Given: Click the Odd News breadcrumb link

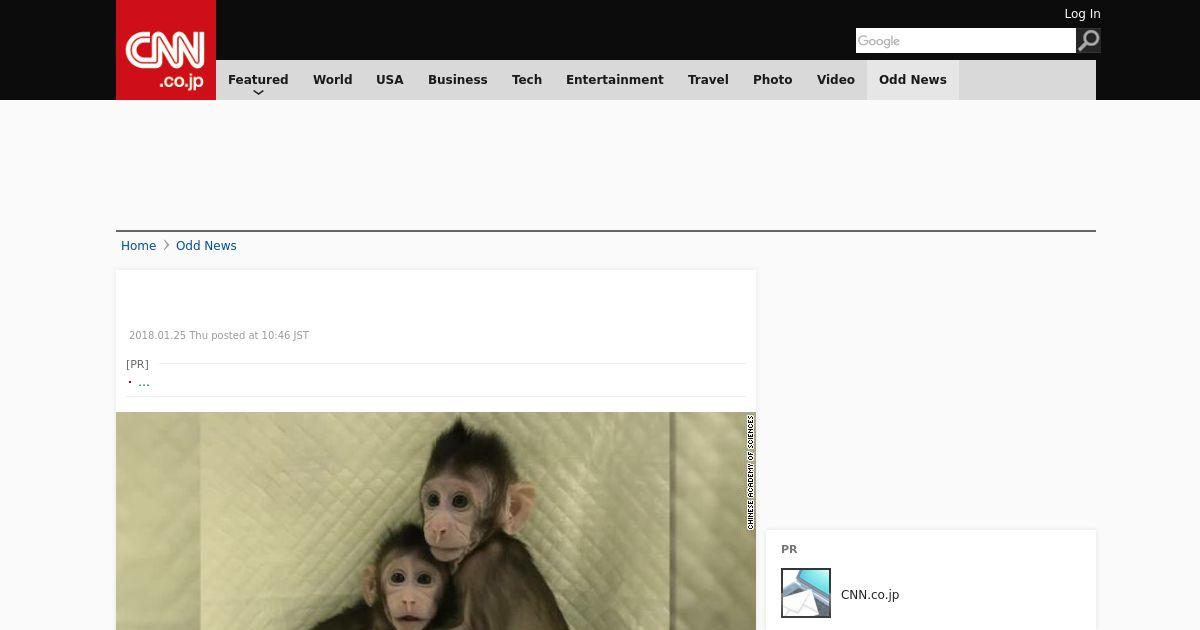Looking at the screenshot, I should pyautogui.click(x=206, y=246).
